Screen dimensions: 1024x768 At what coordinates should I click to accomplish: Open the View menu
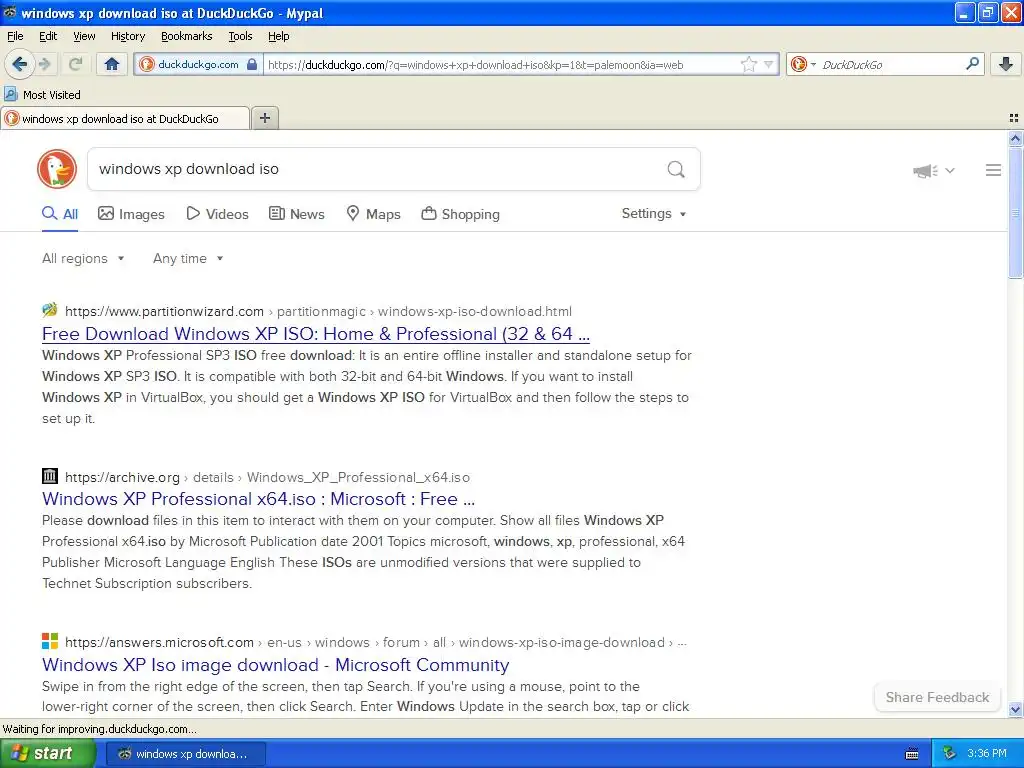pos(84,36)
